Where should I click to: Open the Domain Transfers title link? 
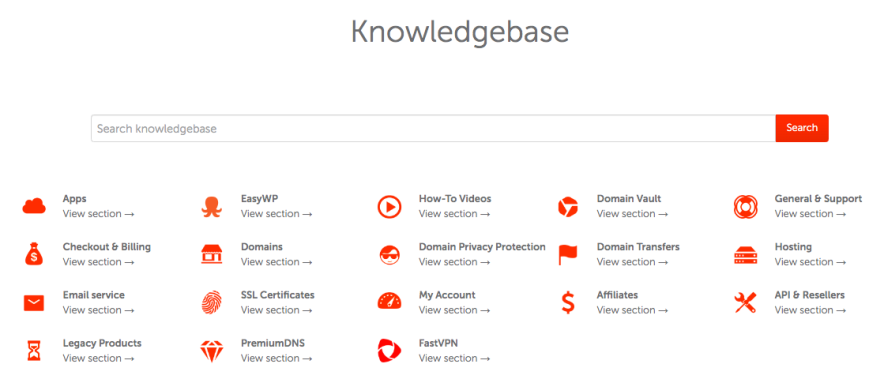(x=638, y=247)
